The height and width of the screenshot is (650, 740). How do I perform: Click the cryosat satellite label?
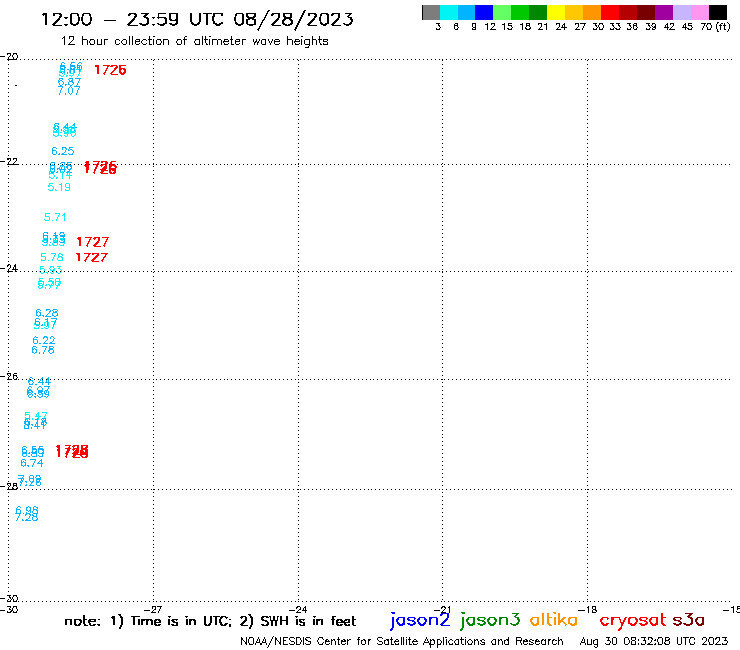(632, 621)
